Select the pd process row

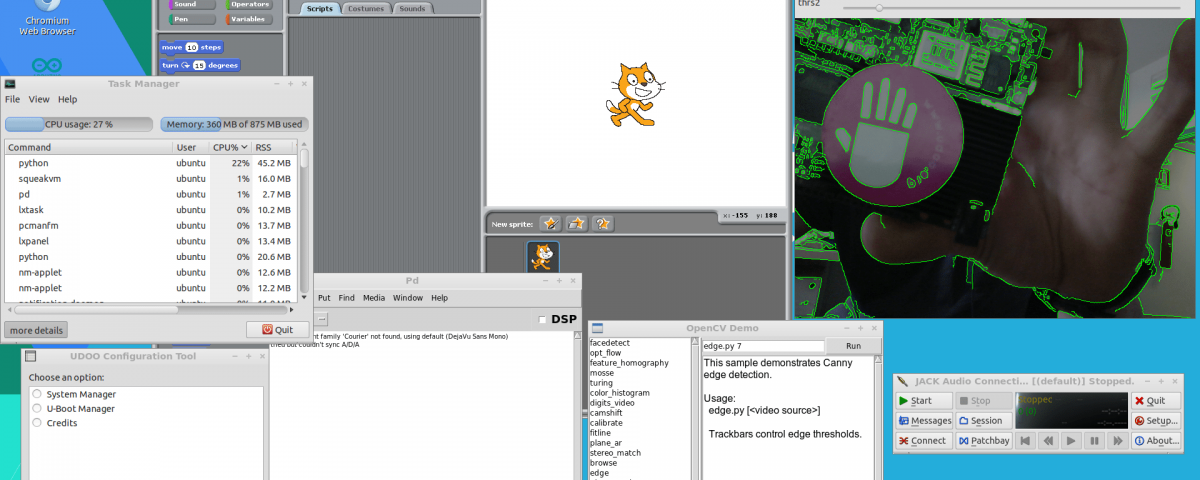[x=151, y=194]
